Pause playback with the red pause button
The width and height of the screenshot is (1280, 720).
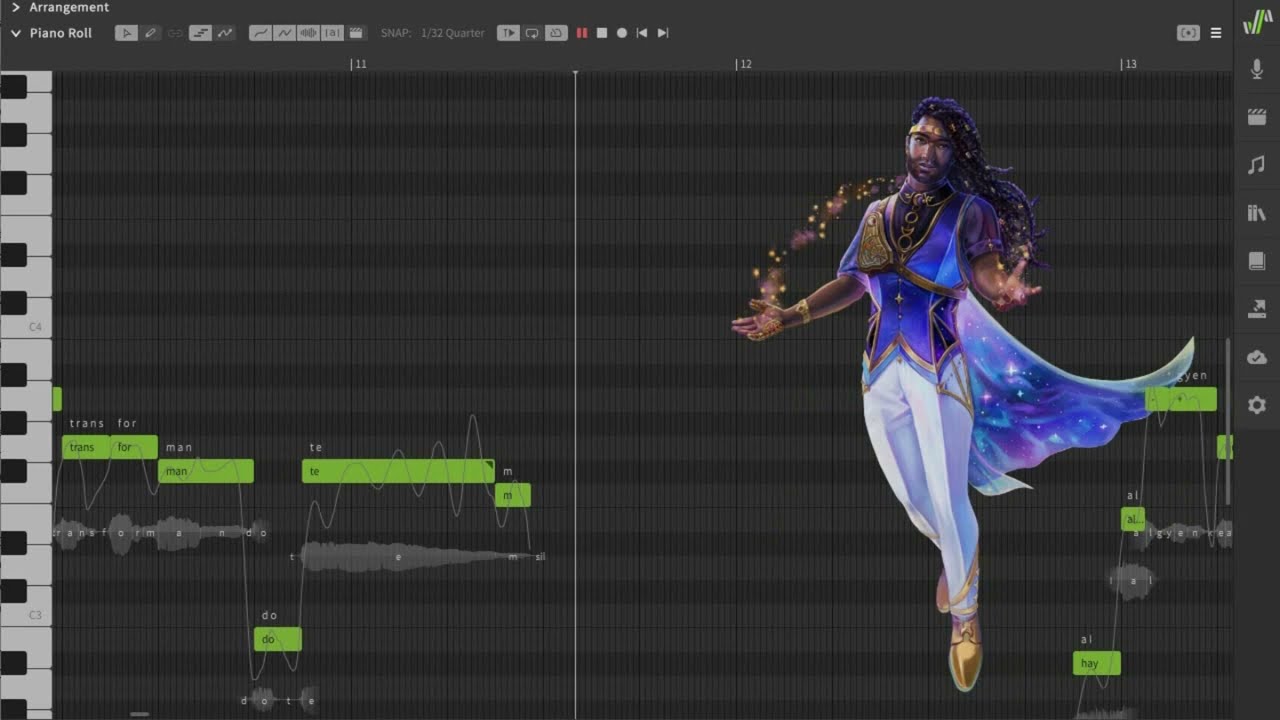tap(581, 33)
